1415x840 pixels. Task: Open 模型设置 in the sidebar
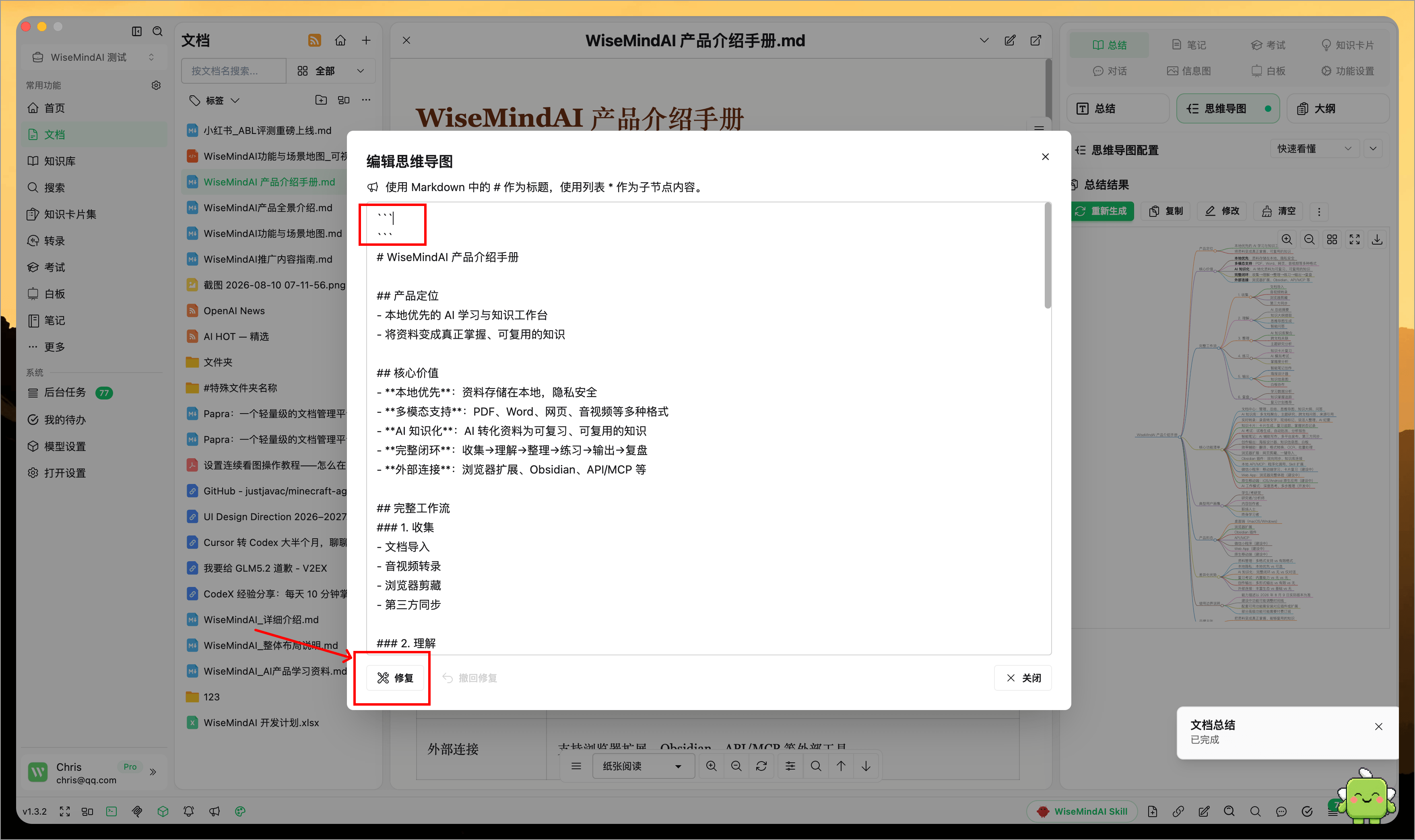(x=93, y=446)
